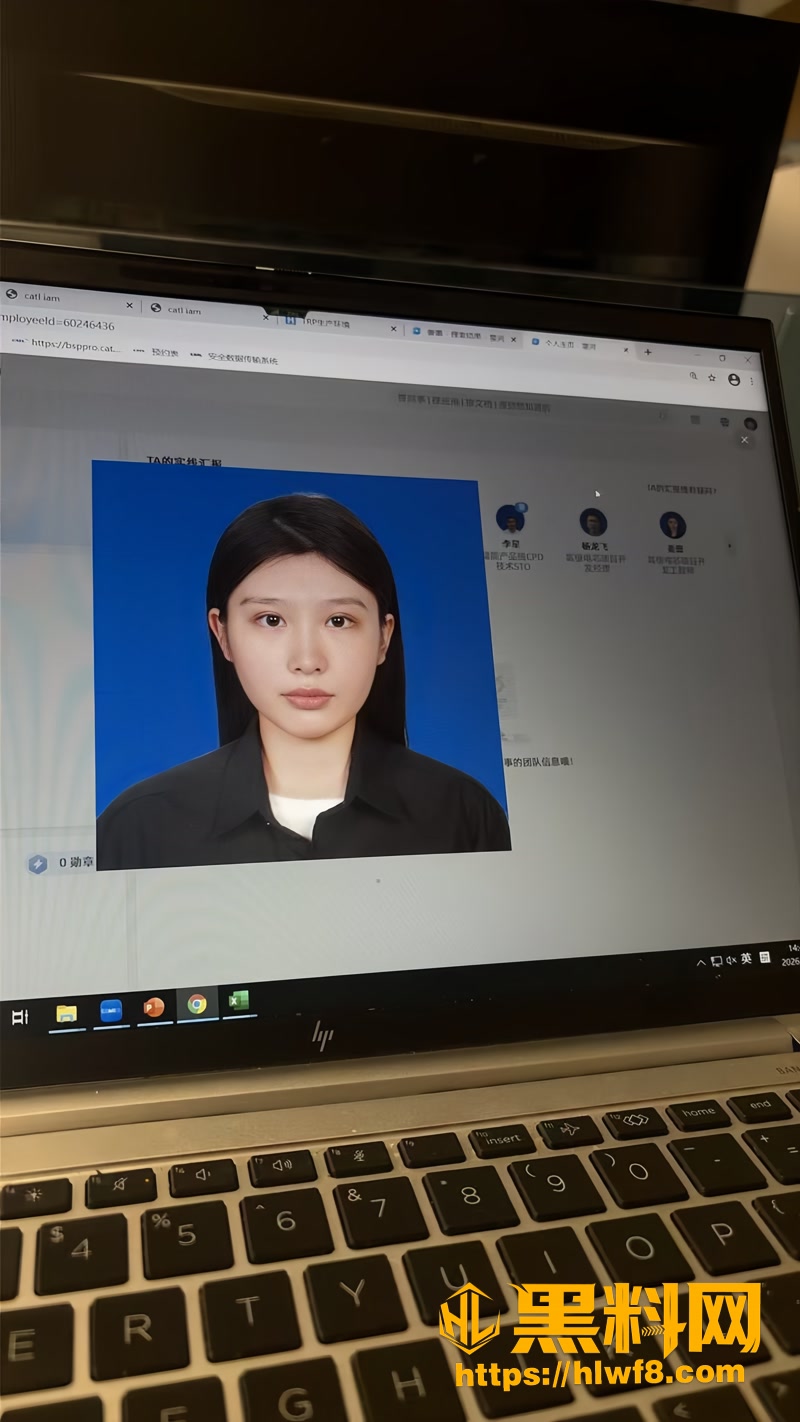800x1422 pixels.
Task: Show next colleagues with right arrow
Action: [729, 546]
